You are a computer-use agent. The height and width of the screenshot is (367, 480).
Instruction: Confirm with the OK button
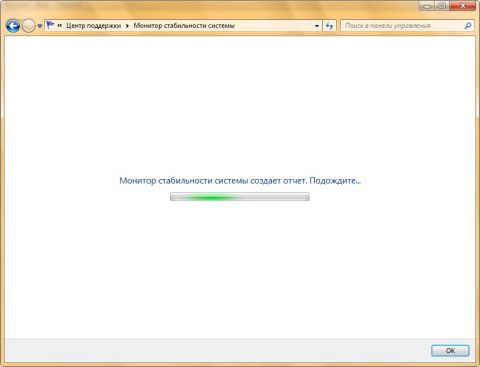pos(450,351)
